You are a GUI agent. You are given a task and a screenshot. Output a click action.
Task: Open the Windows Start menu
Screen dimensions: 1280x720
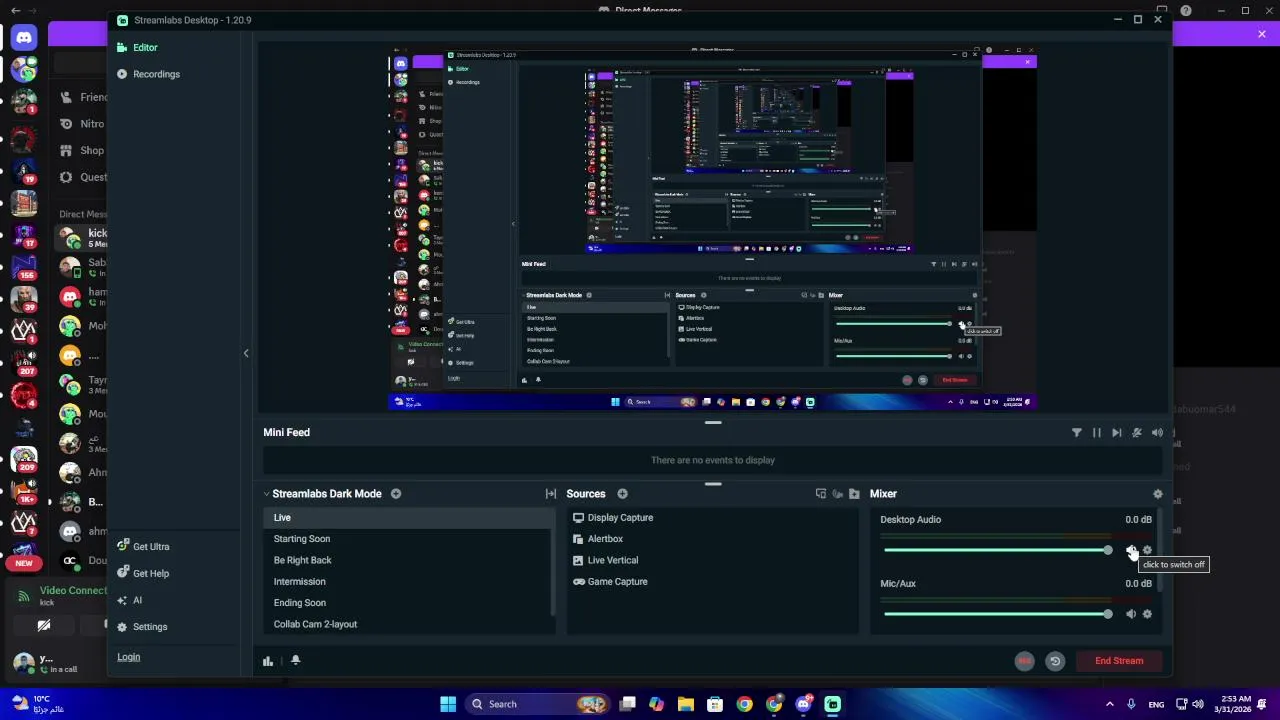tap(448, 704)
